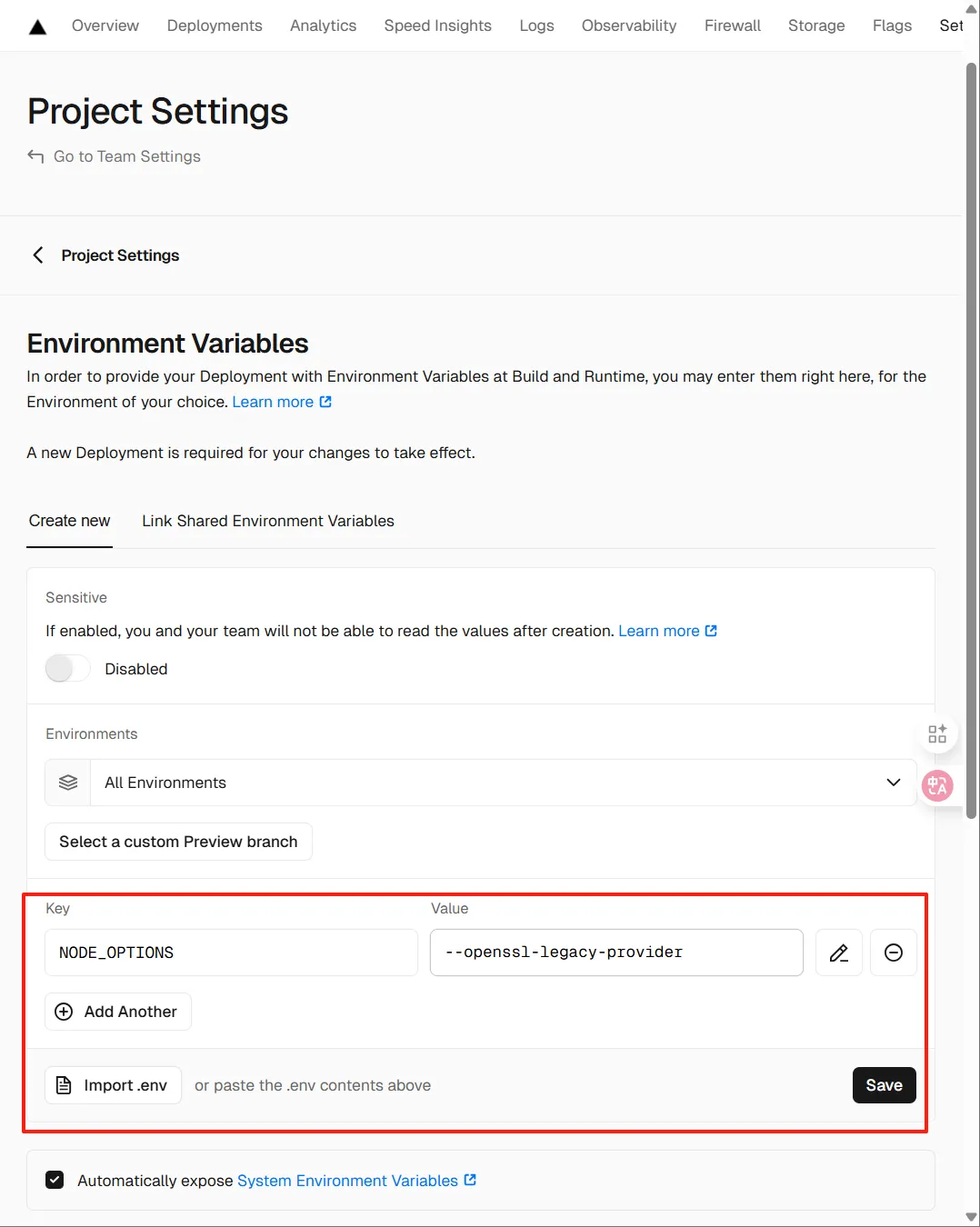Click Add Another variable button
Image resolution: width=980 pixels, height=1227 pixels.
click(x=118, y=1012)
